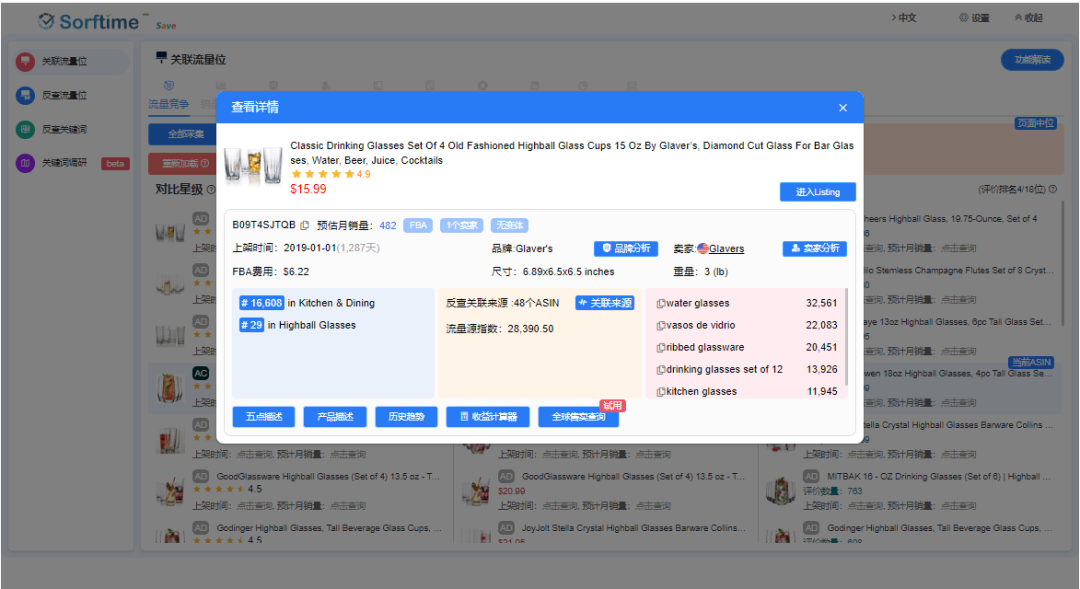Image resolution: width=1080 pixels, height=589 pixels.
Task: Click the Sorftime logo
Action: point(92,21)
